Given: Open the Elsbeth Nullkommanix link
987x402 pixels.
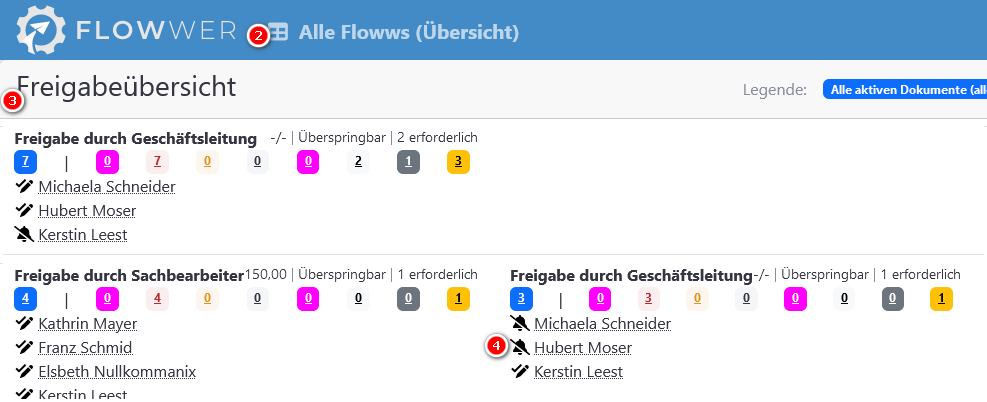Looking at the screenshot, I should pos(117,371).
